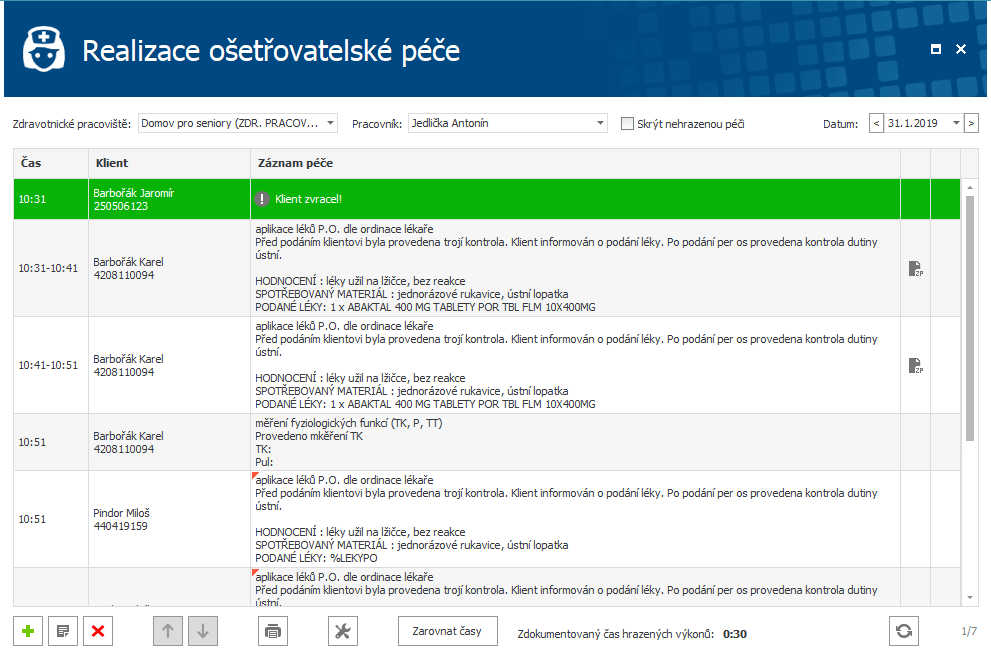Screen dimensions: 991x658
Task: Click the vertical scrollbar thumb
Action: [970, 318]
